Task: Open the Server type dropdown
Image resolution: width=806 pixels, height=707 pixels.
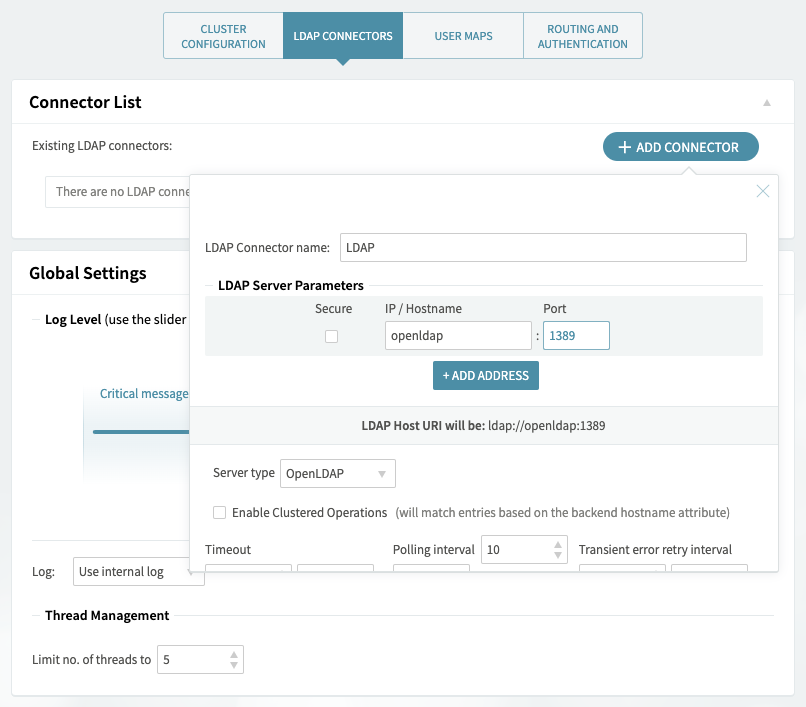Action: coord(337,473)
